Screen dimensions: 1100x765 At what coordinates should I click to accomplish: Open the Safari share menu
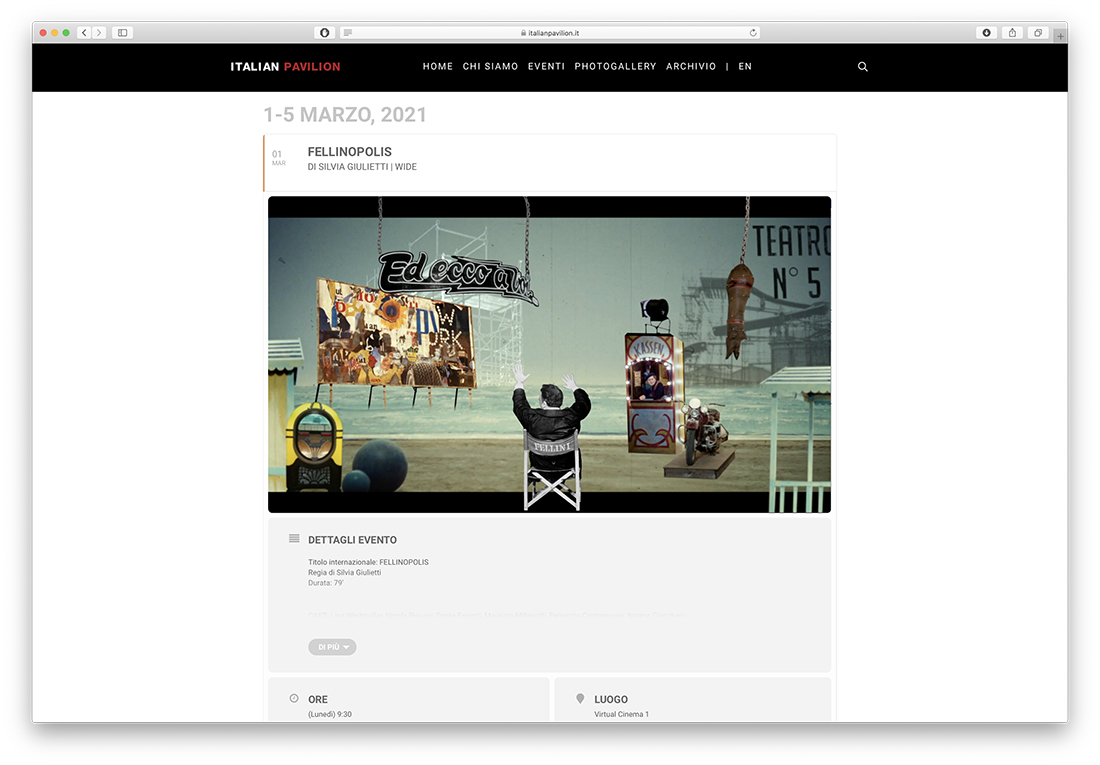(x=1012, y=33)
